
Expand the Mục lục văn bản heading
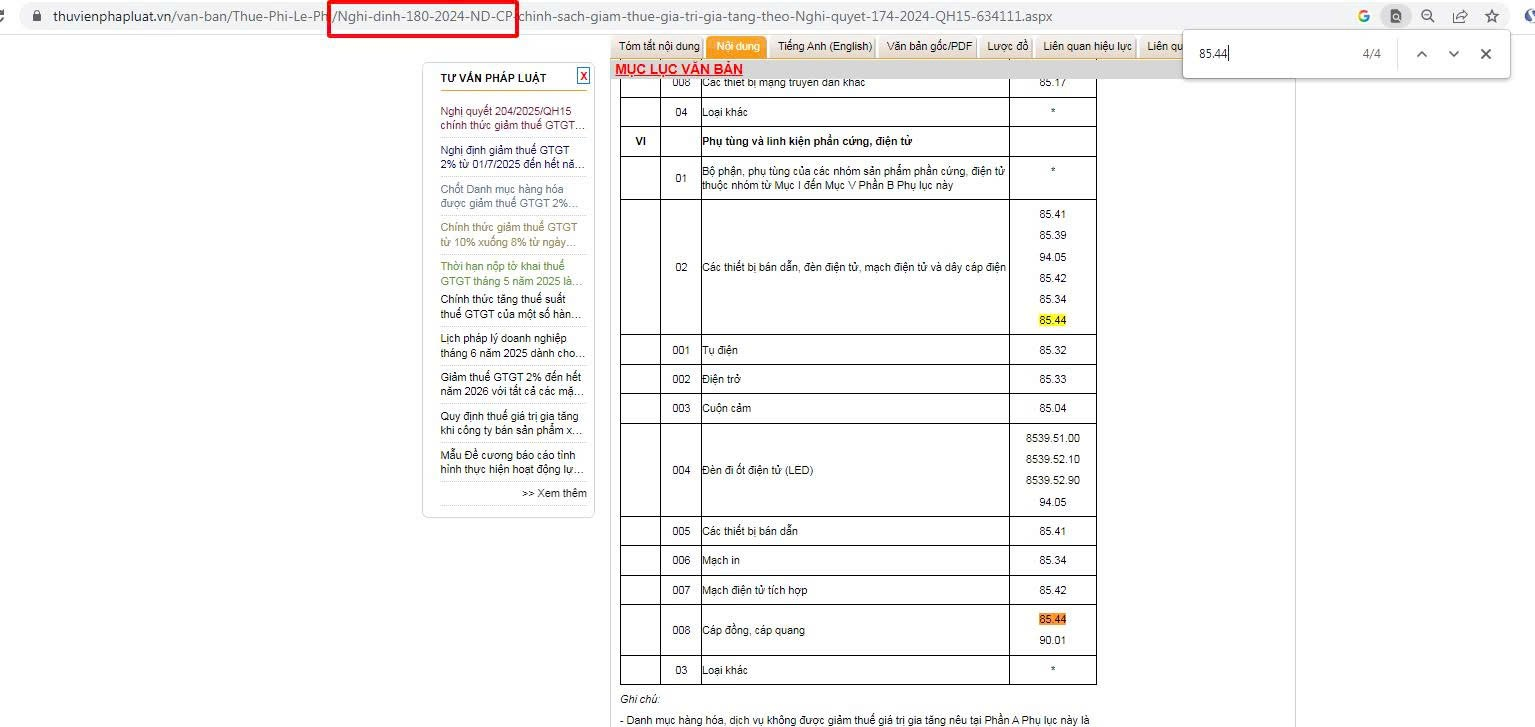point(679,69)
